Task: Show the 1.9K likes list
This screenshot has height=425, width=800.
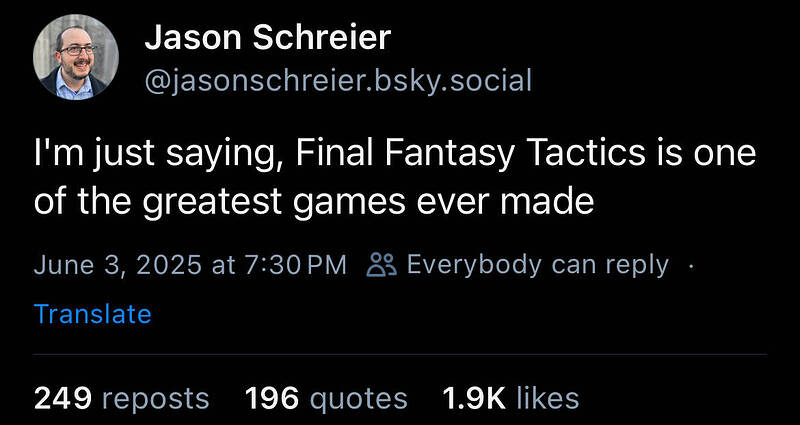Action: 511,398
